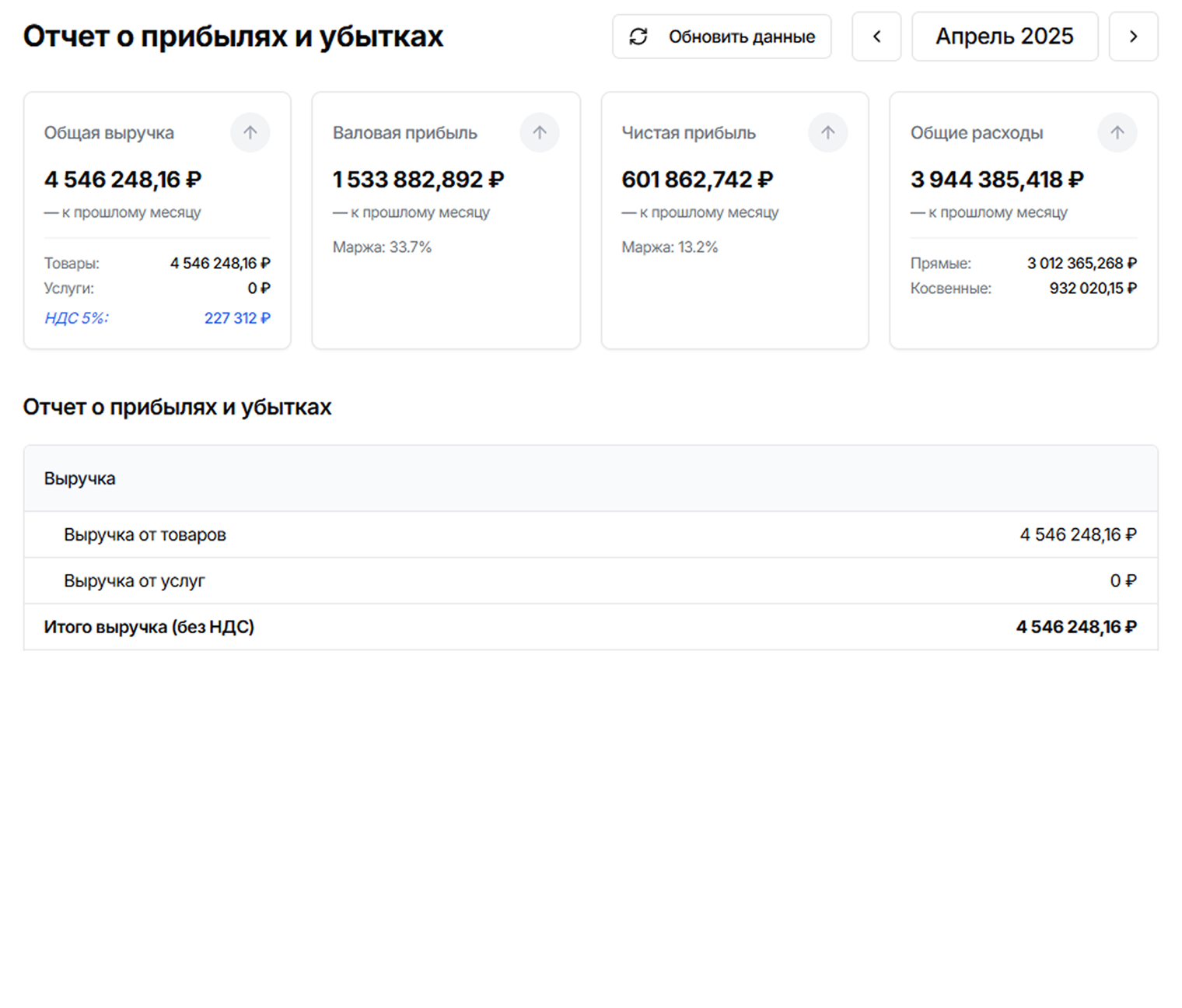Click the Маржа: 33.7% text
Screen dimensions: 1182x1008
[x=382, y=247]
